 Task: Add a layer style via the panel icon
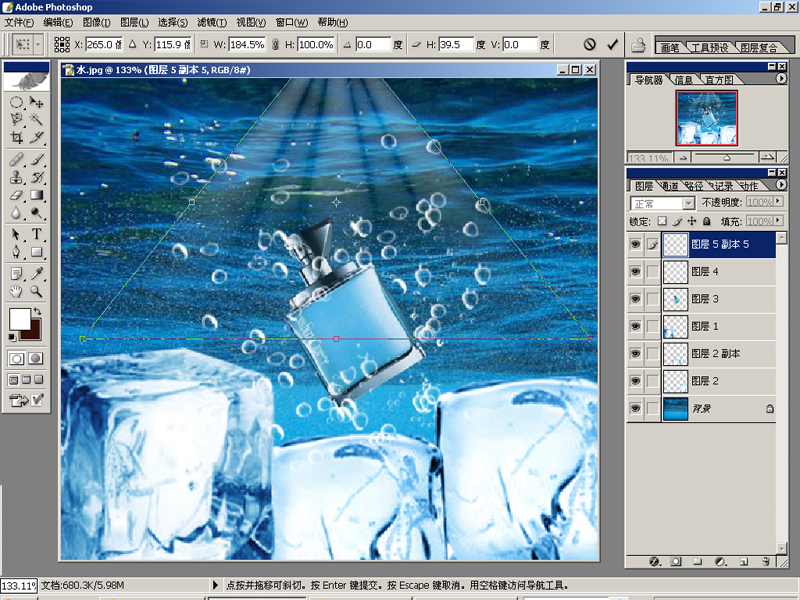click(x=655, y=562)
